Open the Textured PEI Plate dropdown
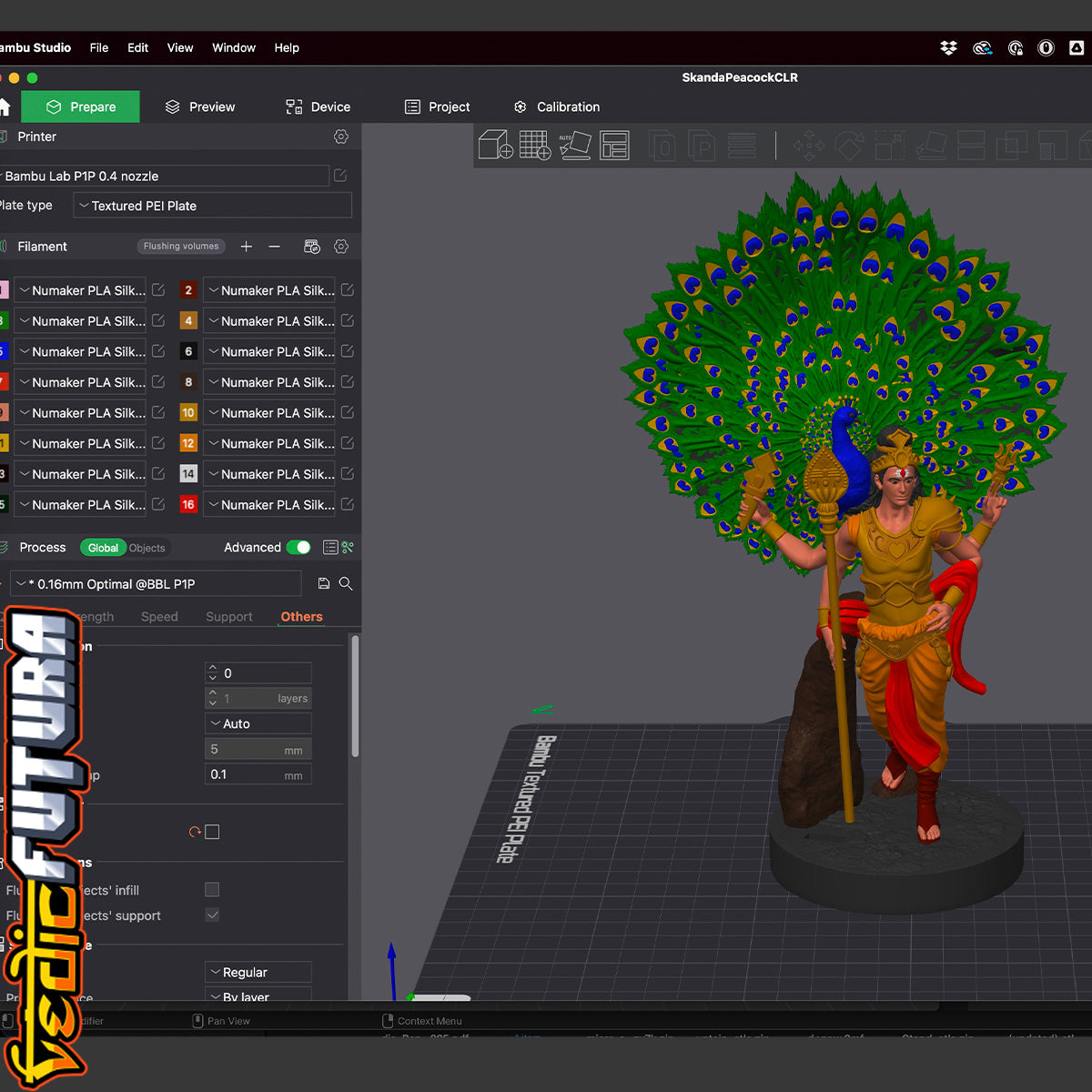 click(212, 206)
